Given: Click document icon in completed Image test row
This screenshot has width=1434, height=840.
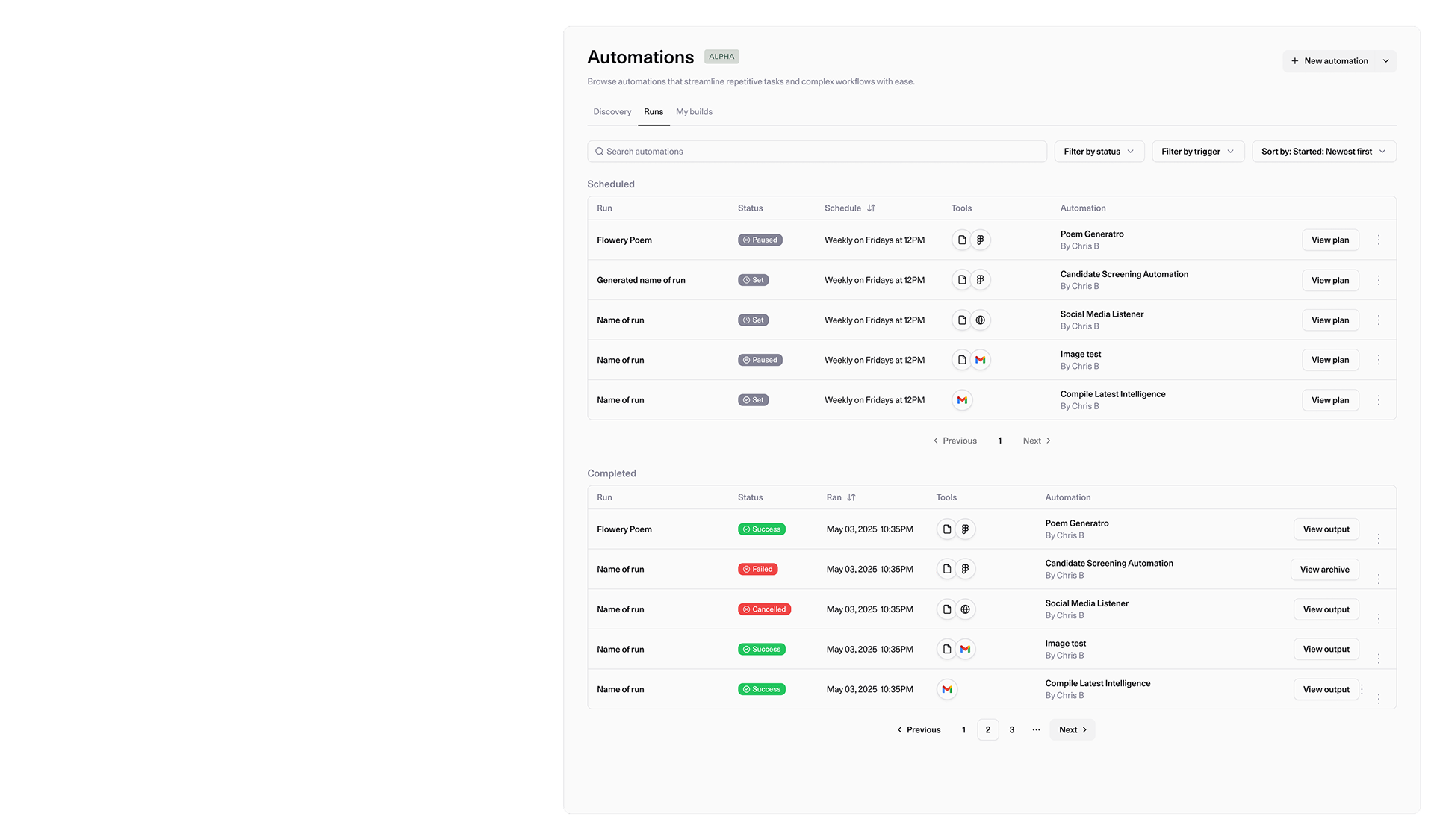Looking at the screenshot, I should click(x=946, y=650).
